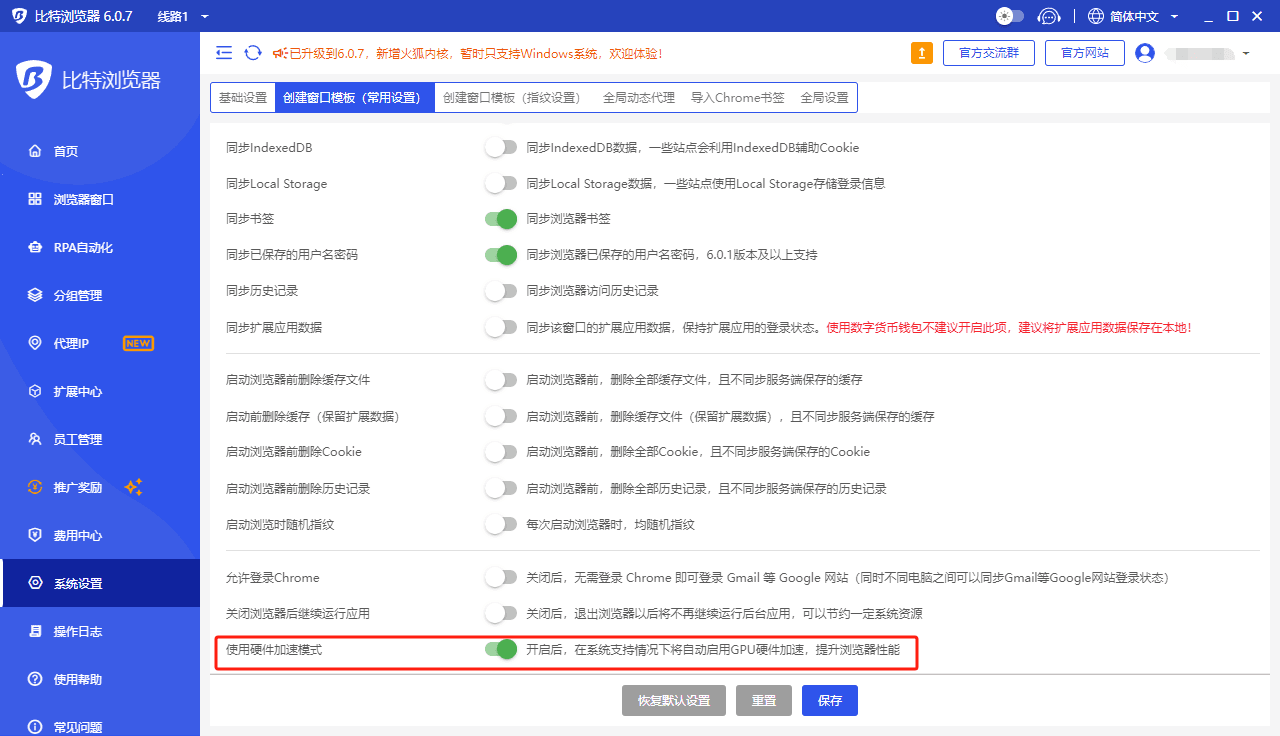1280x736 pixels.
Task: Toggle the 使用硬件加速模式 highlighted switch
Action: pos(501,650)
